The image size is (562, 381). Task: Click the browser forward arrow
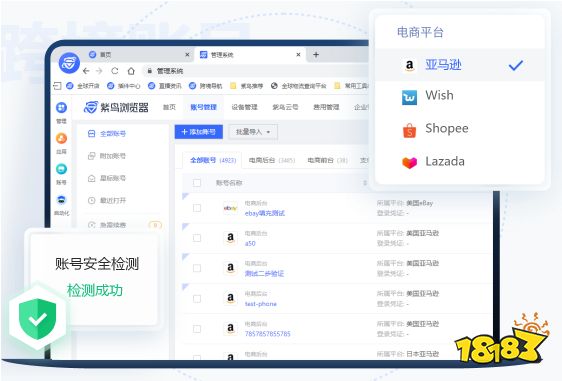coord(99,71)
